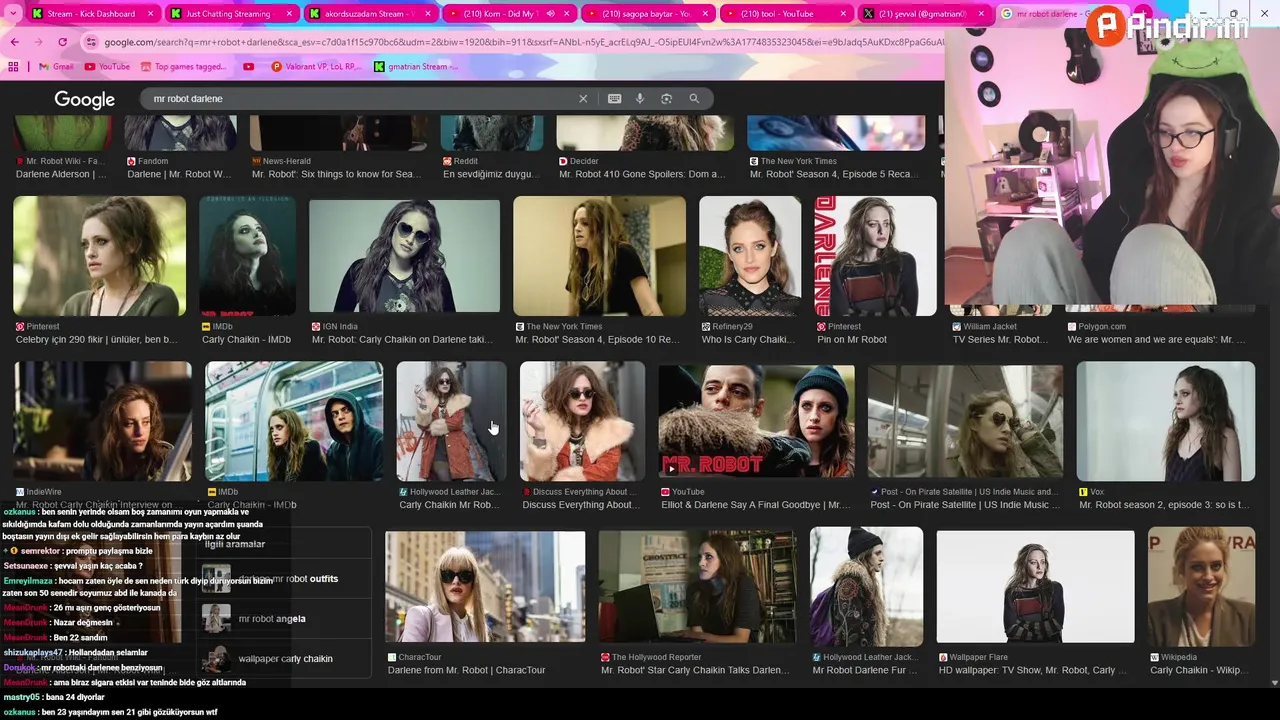Image resolution: width=1280 pixels, height=720 pixels.
Task: Select related search wallpaper carly chaikin
Action: point(285,659)
